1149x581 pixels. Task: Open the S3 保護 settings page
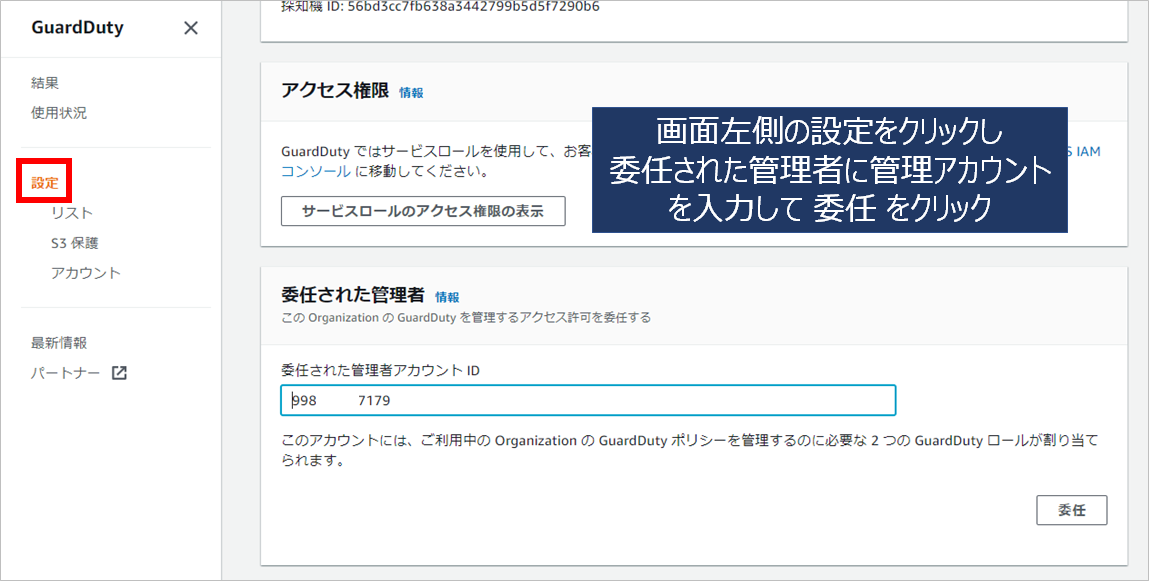tap(75, 243)
